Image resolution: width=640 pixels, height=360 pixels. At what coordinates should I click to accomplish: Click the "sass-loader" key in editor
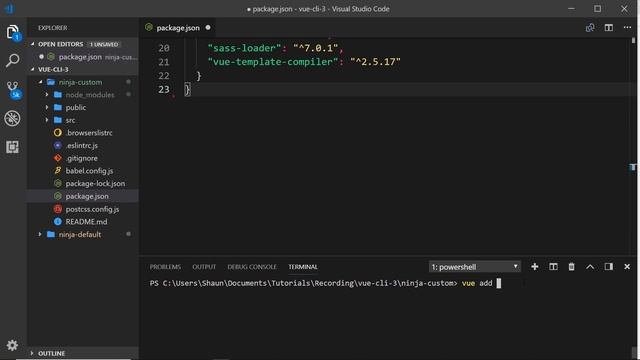click(x=244, y=48)
